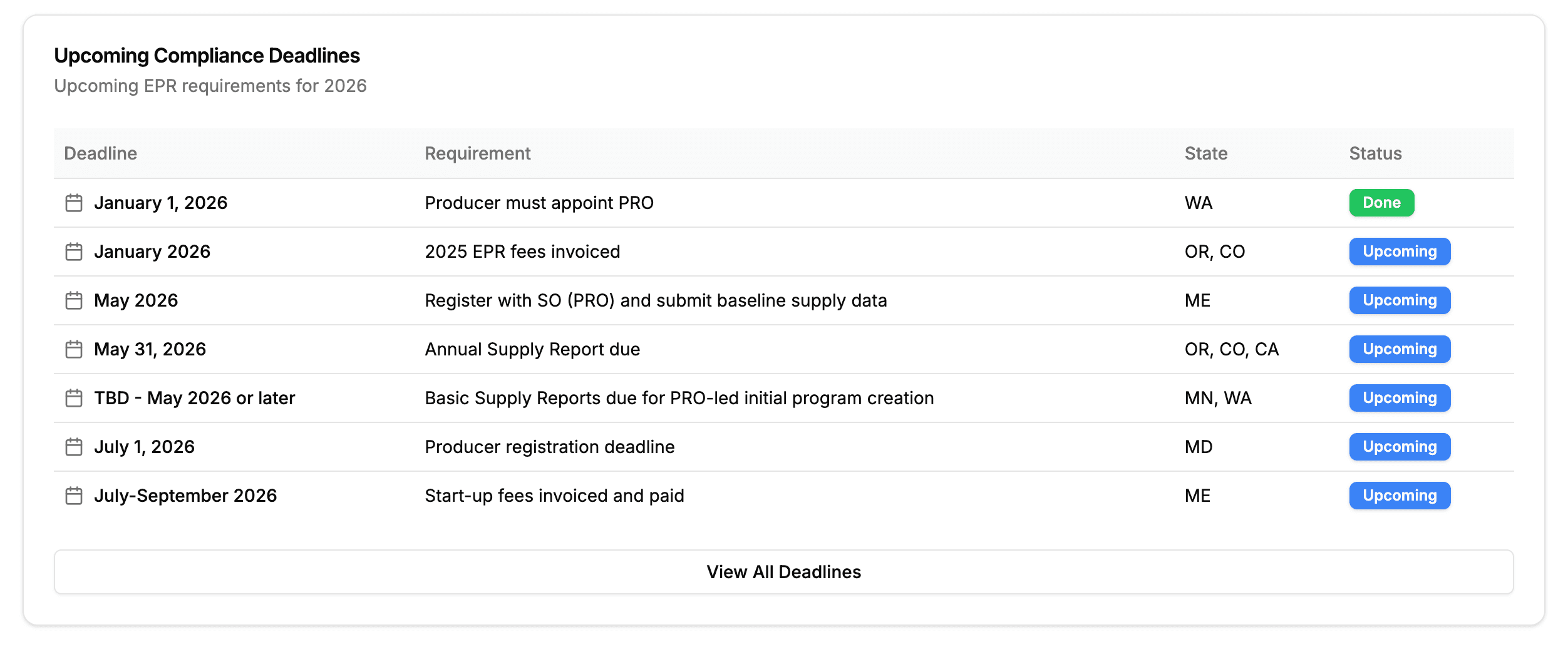Click the calendar icon next to May 31, 2026
This screenshot has width=1568, height=647.
pyautogui.click(x=73, y=349)
